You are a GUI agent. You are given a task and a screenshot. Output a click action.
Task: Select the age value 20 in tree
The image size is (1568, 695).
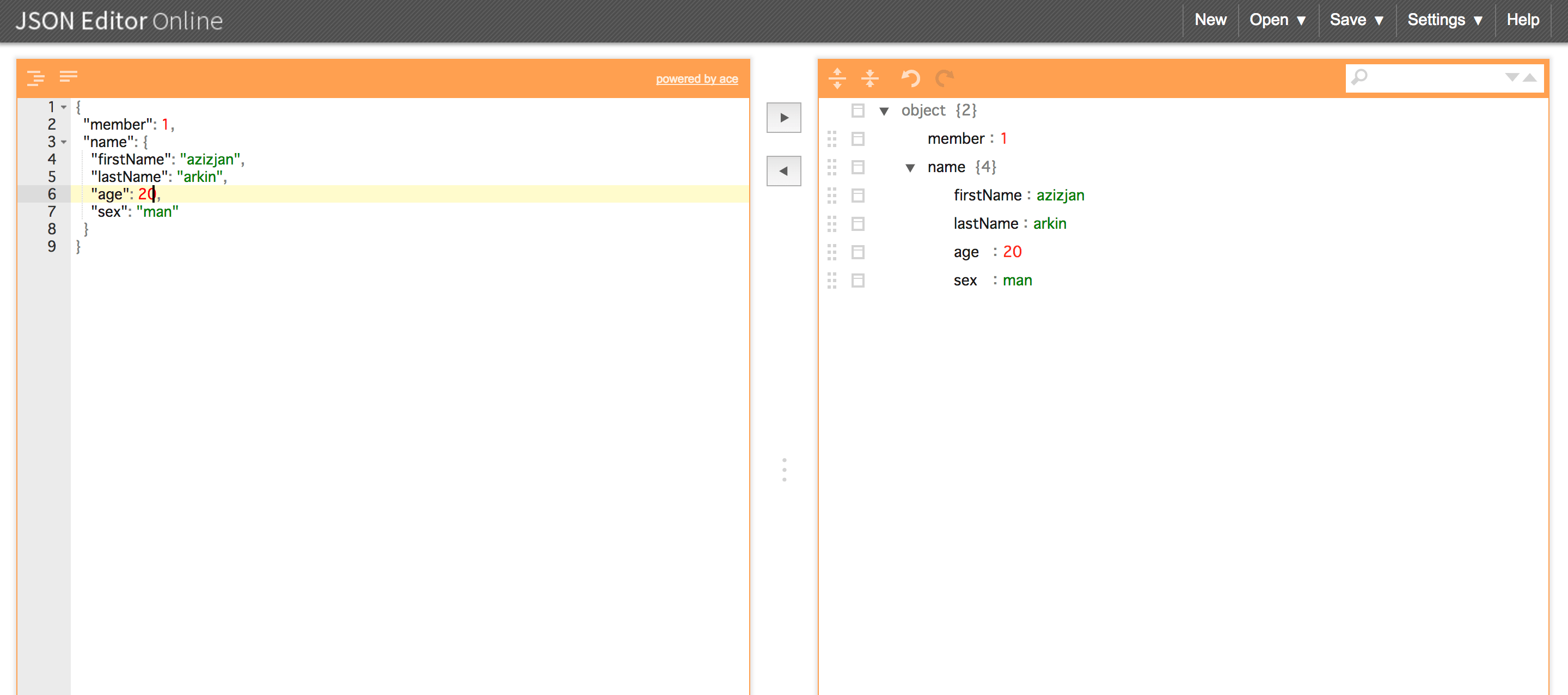tap(1012, 252)
